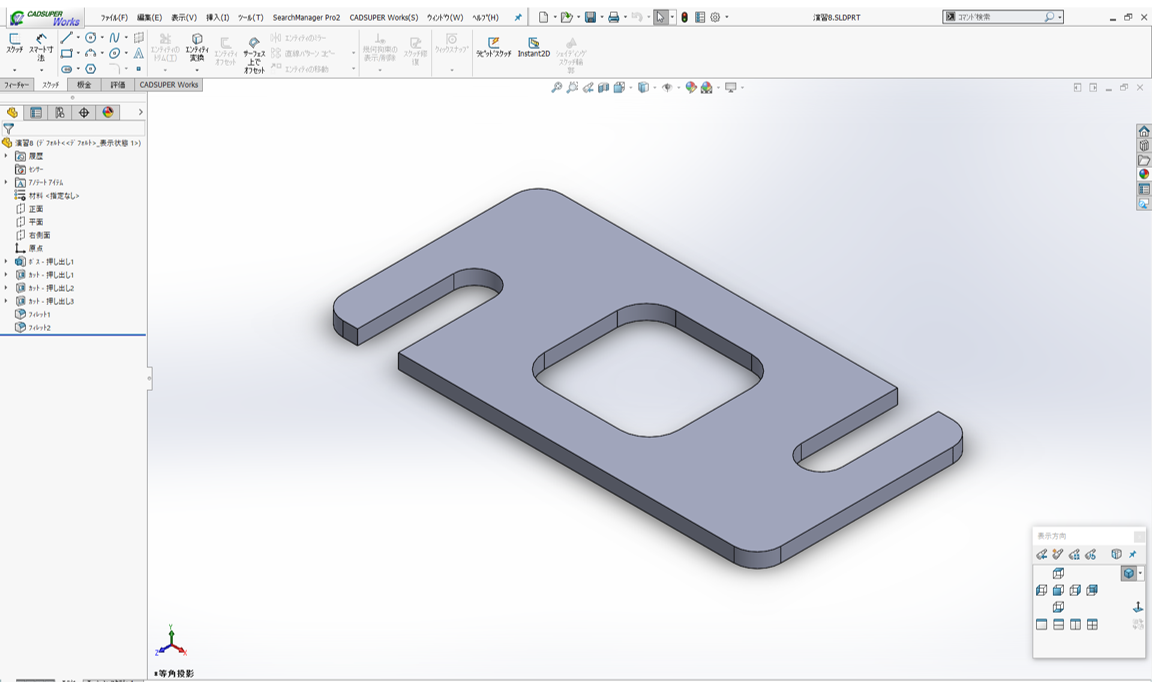Expand the ボス-押し出し1 feature
Viewport: 1152px width, 682px height.
pyautogui.click(x=7, y=262)
